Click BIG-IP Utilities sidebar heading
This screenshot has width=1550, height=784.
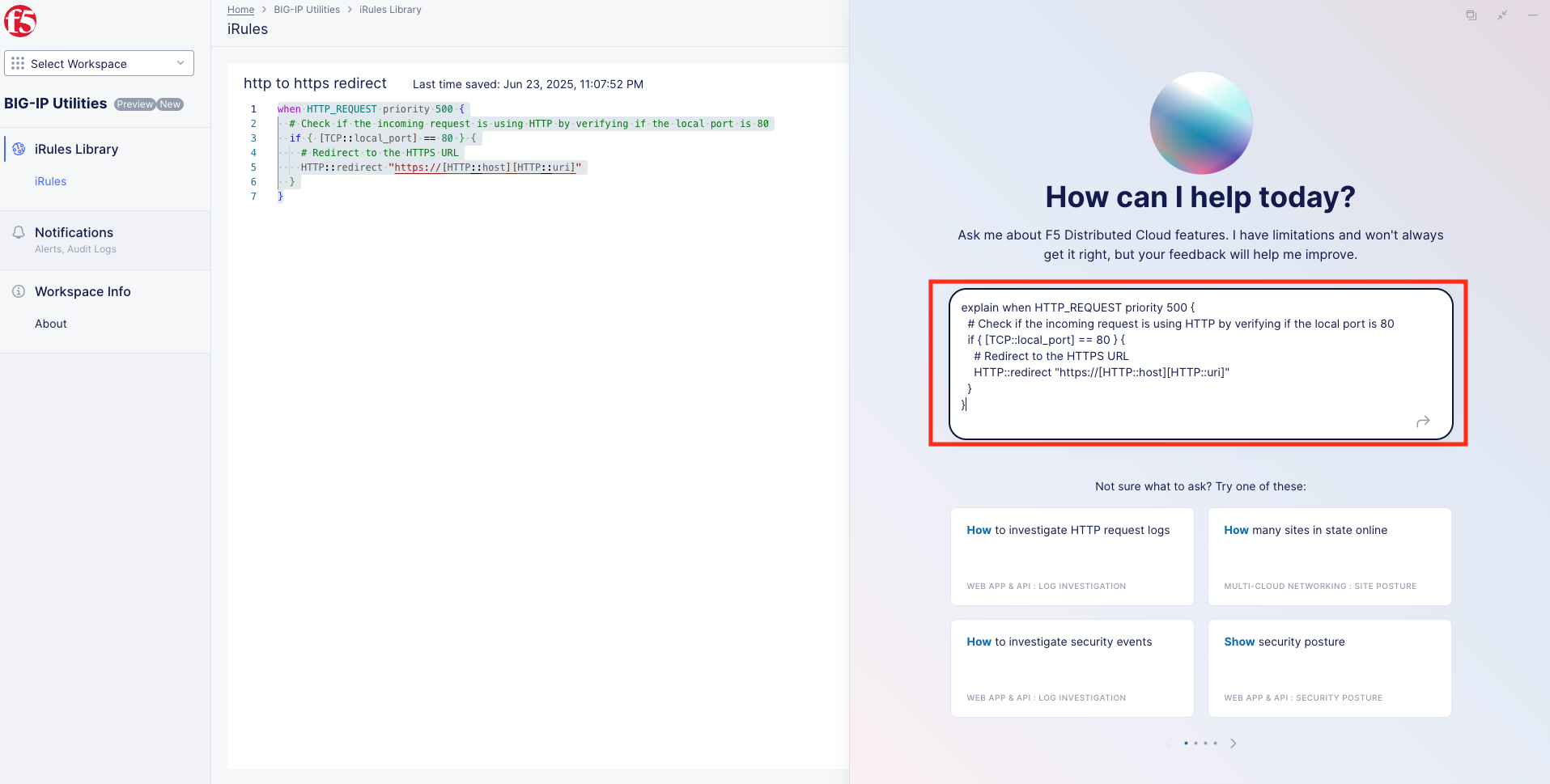coord(56,104)
